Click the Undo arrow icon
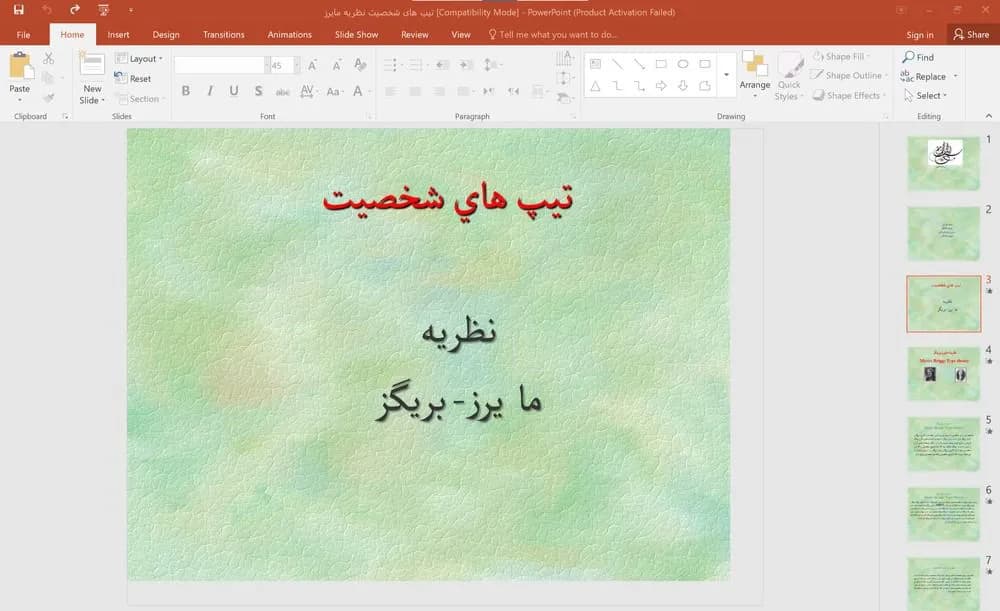Viewport: 1000px width, 611px height. 47,10
